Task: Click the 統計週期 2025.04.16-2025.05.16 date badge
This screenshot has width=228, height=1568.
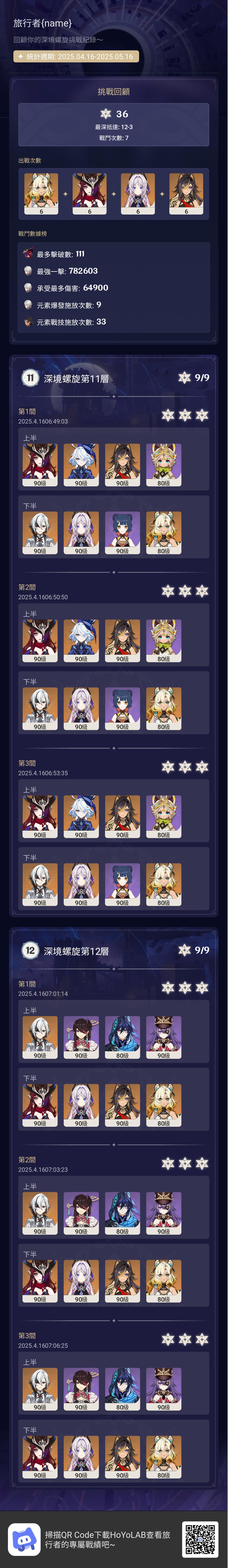Action: coord(76,57)
